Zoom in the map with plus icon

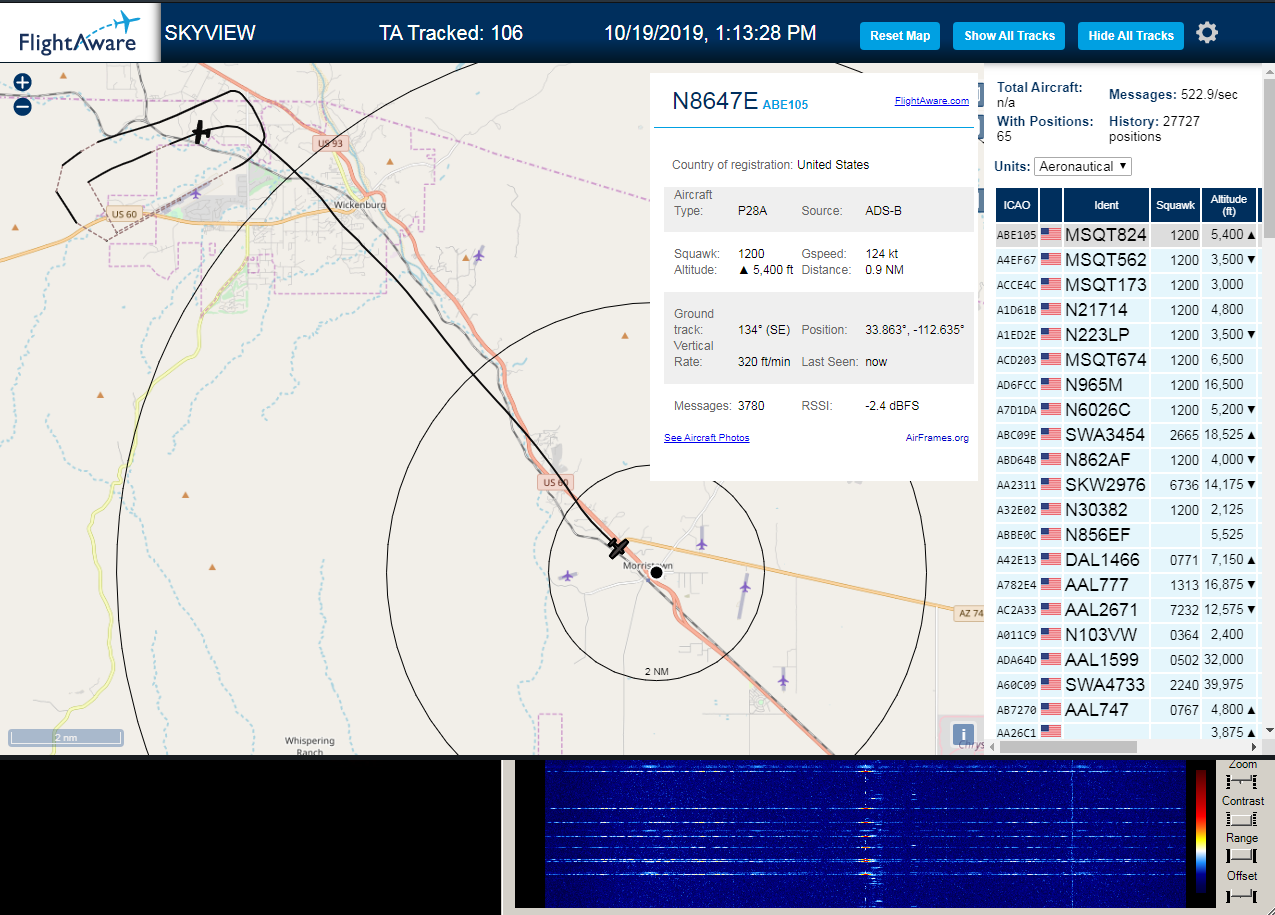point(22,83)
